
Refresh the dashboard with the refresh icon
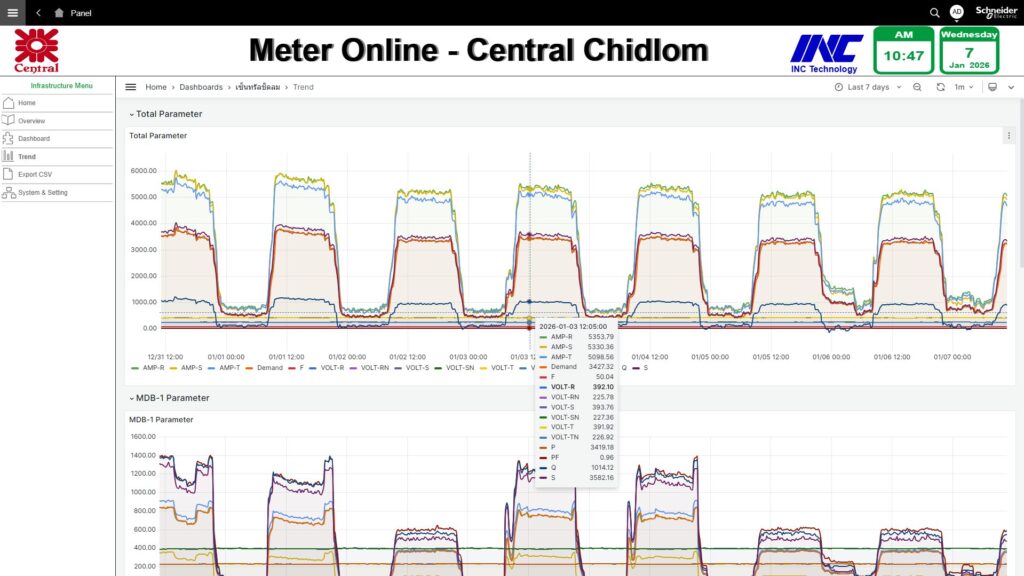(x=940, y=87)
